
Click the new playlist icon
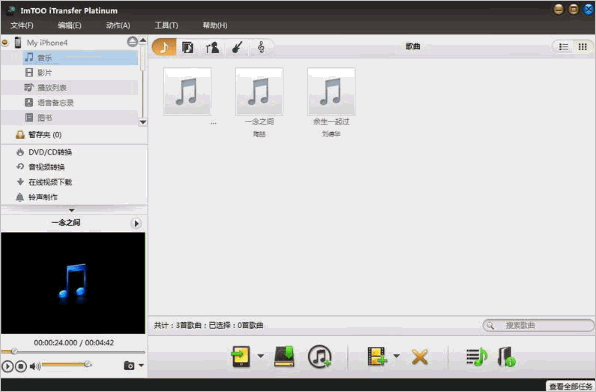coord(477,357)
